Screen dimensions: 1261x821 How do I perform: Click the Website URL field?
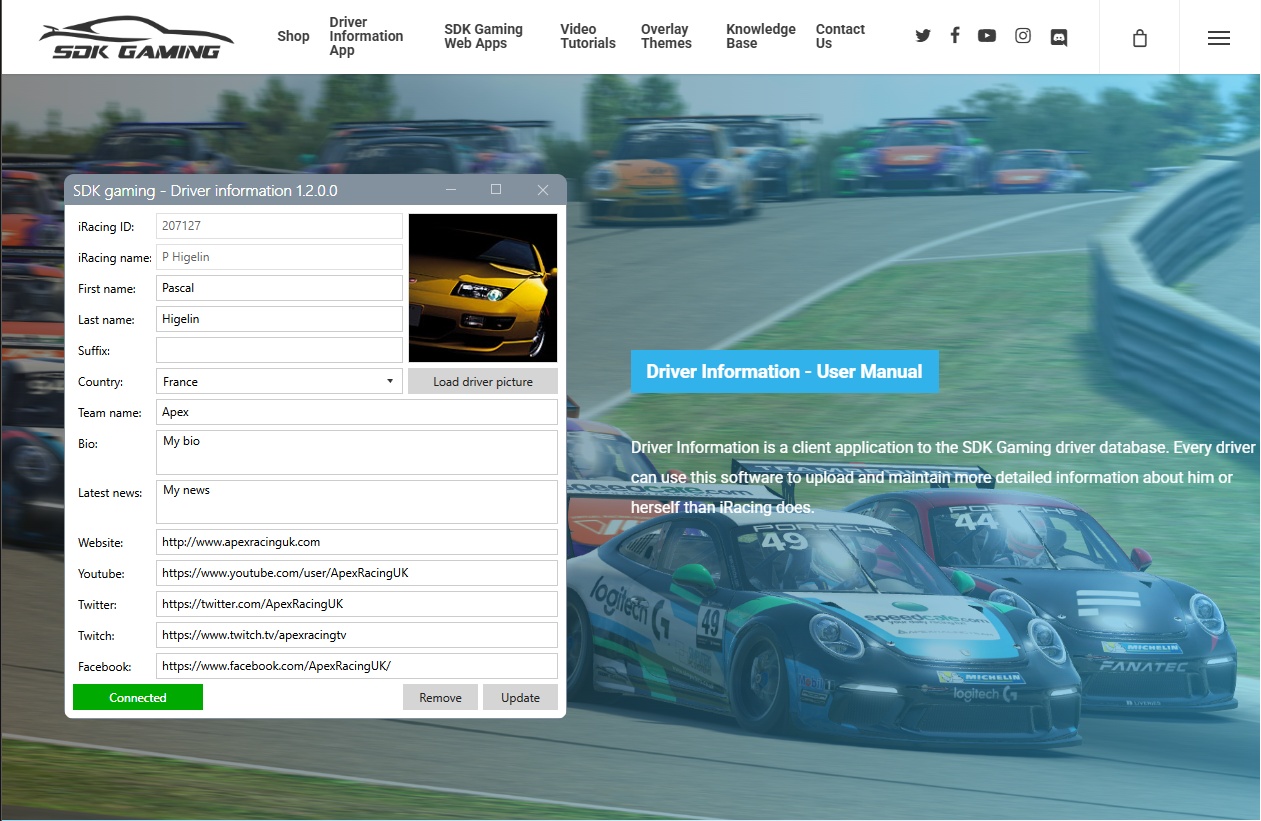click(x=357, y=542)
